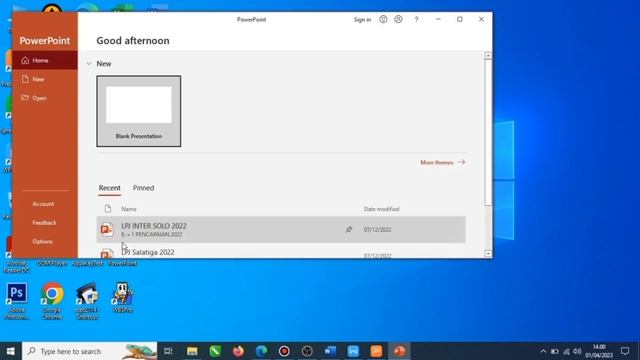This screenshot has height=360, width=640.
Task: Open the blue W app on taskbar
Action: click(353, 351)
